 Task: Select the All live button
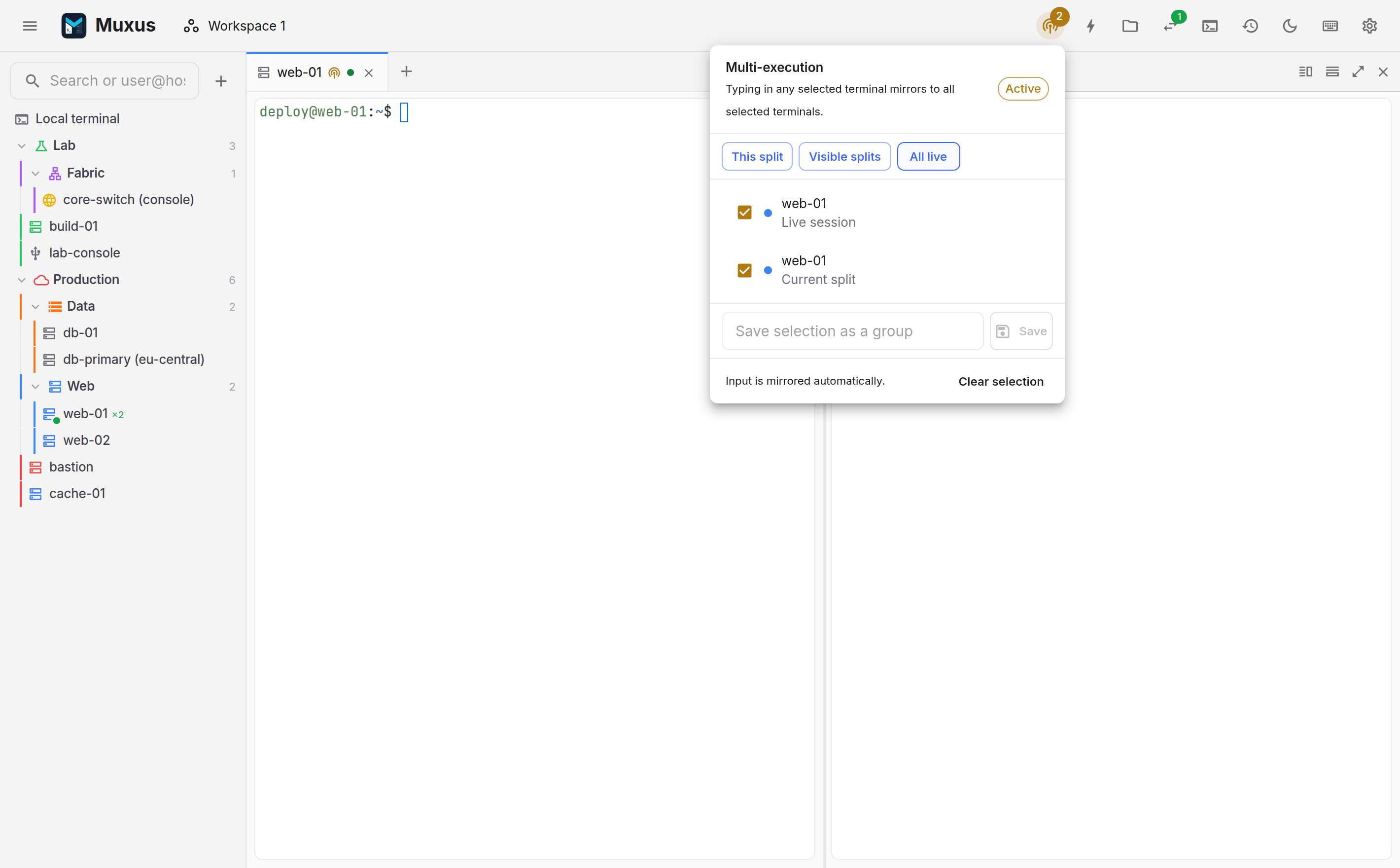point(928,156)
